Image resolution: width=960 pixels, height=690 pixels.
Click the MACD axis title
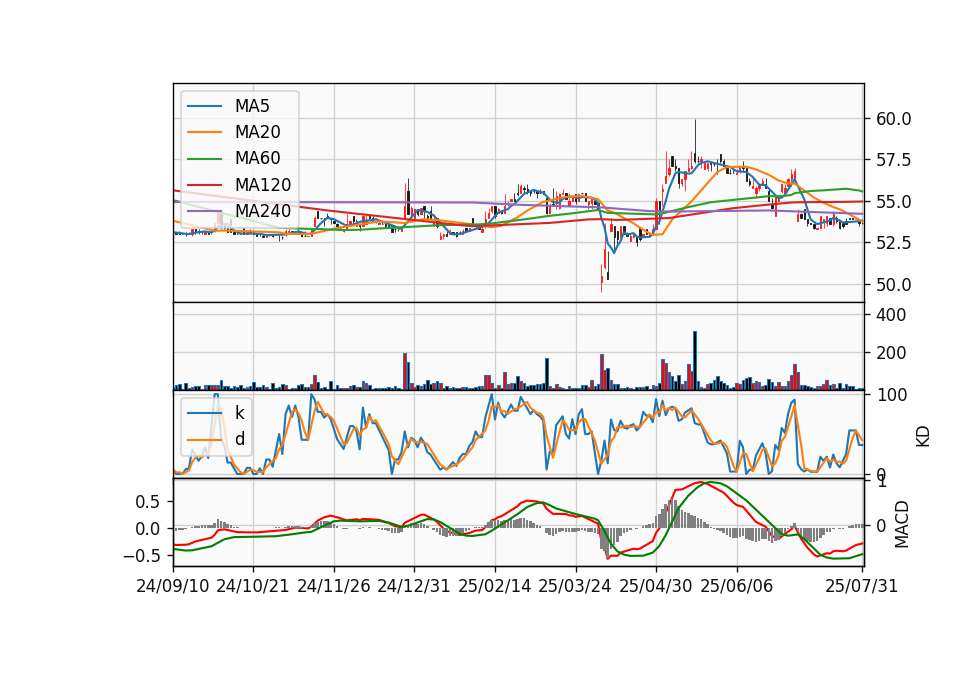(901, 525)
